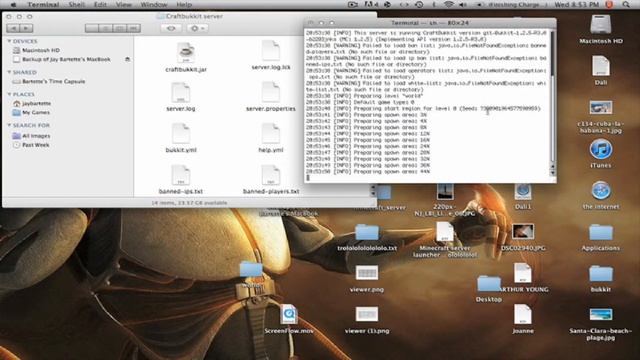The height and width of the screenshot is (360, 640).
Task: Select the bukkit.yml file icon
Action: point(180,134)
